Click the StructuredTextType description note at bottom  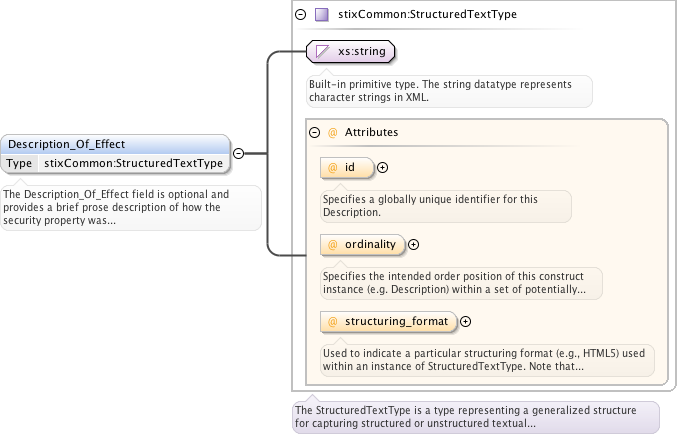pos(475,417)
